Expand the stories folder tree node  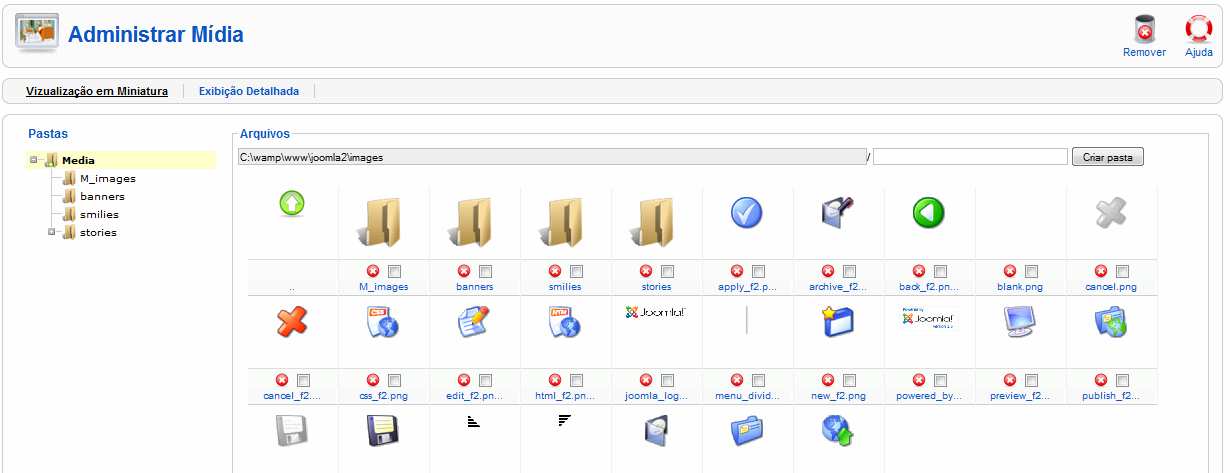[52, 232]
